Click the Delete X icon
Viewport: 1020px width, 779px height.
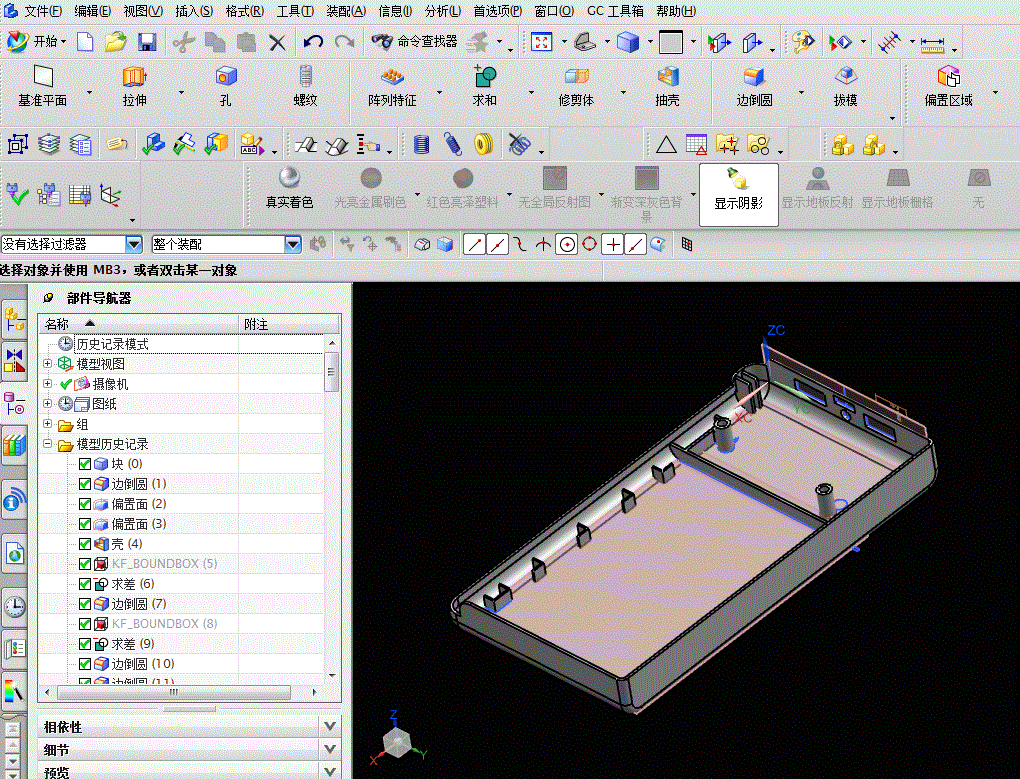coord(277,43)
